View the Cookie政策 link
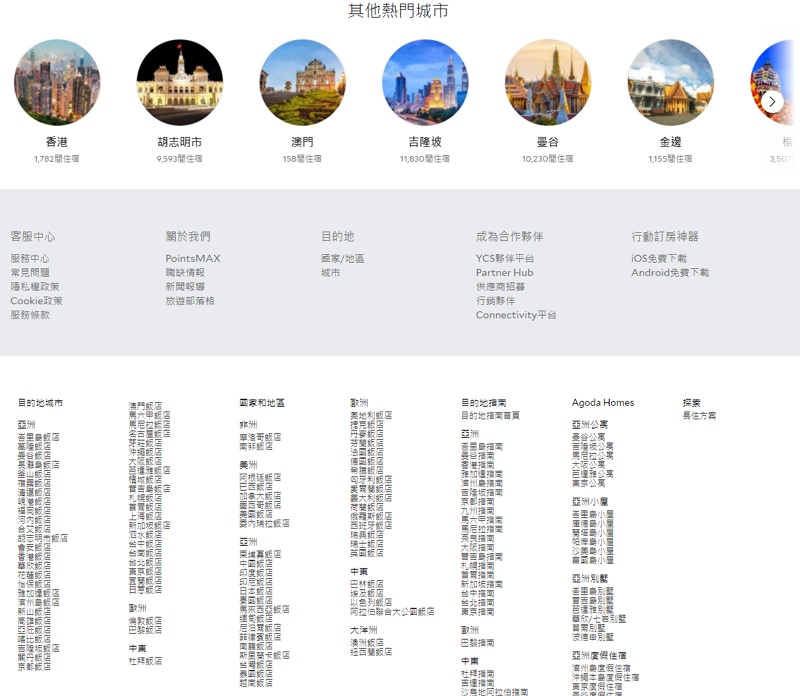The width and height of the screenshot is (800, 696). (36, 301)
